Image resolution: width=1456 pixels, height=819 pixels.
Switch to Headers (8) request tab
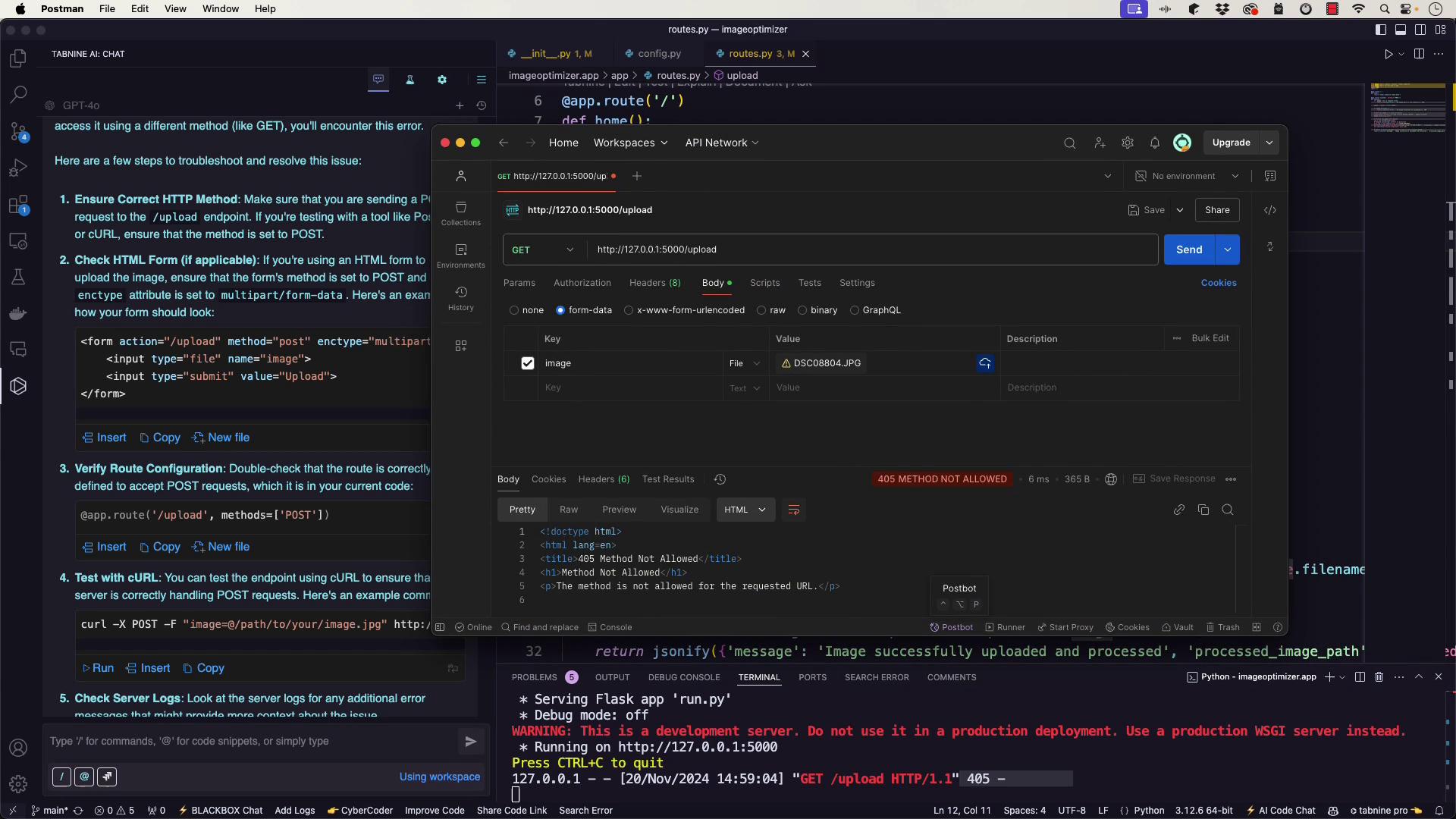point(654,283)
